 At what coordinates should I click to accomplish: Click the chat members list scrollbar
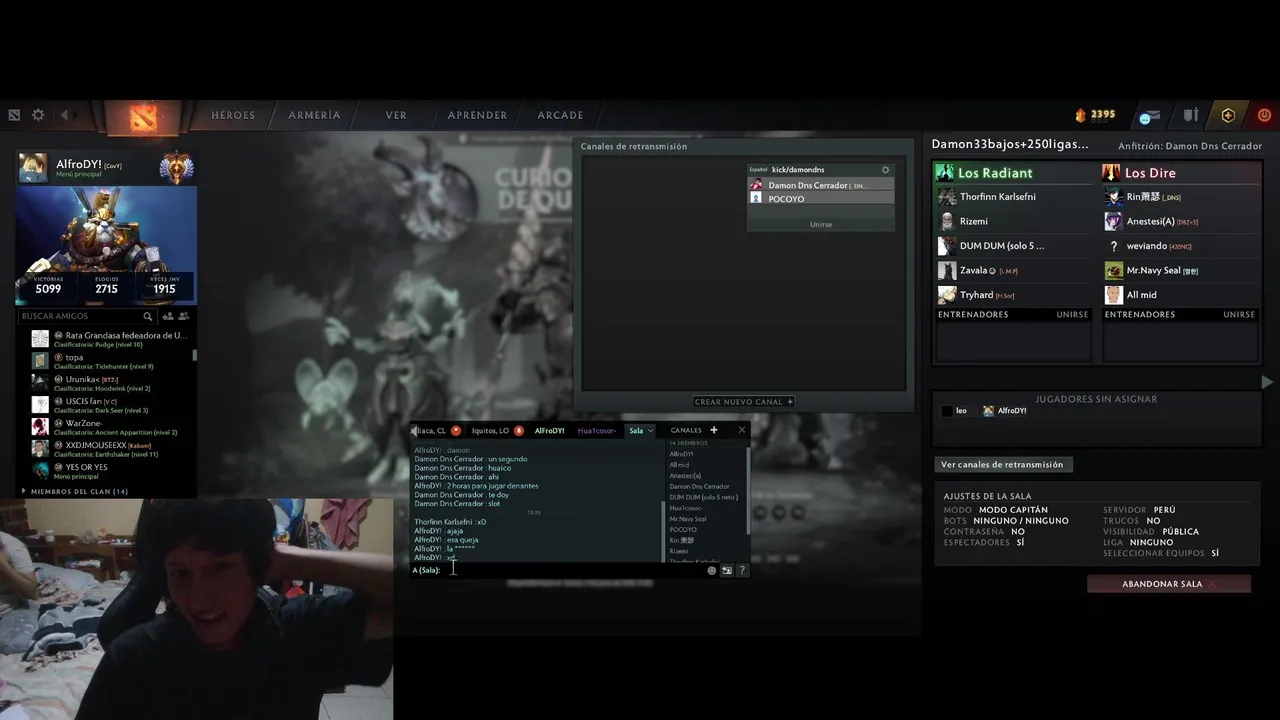[749, 490]
